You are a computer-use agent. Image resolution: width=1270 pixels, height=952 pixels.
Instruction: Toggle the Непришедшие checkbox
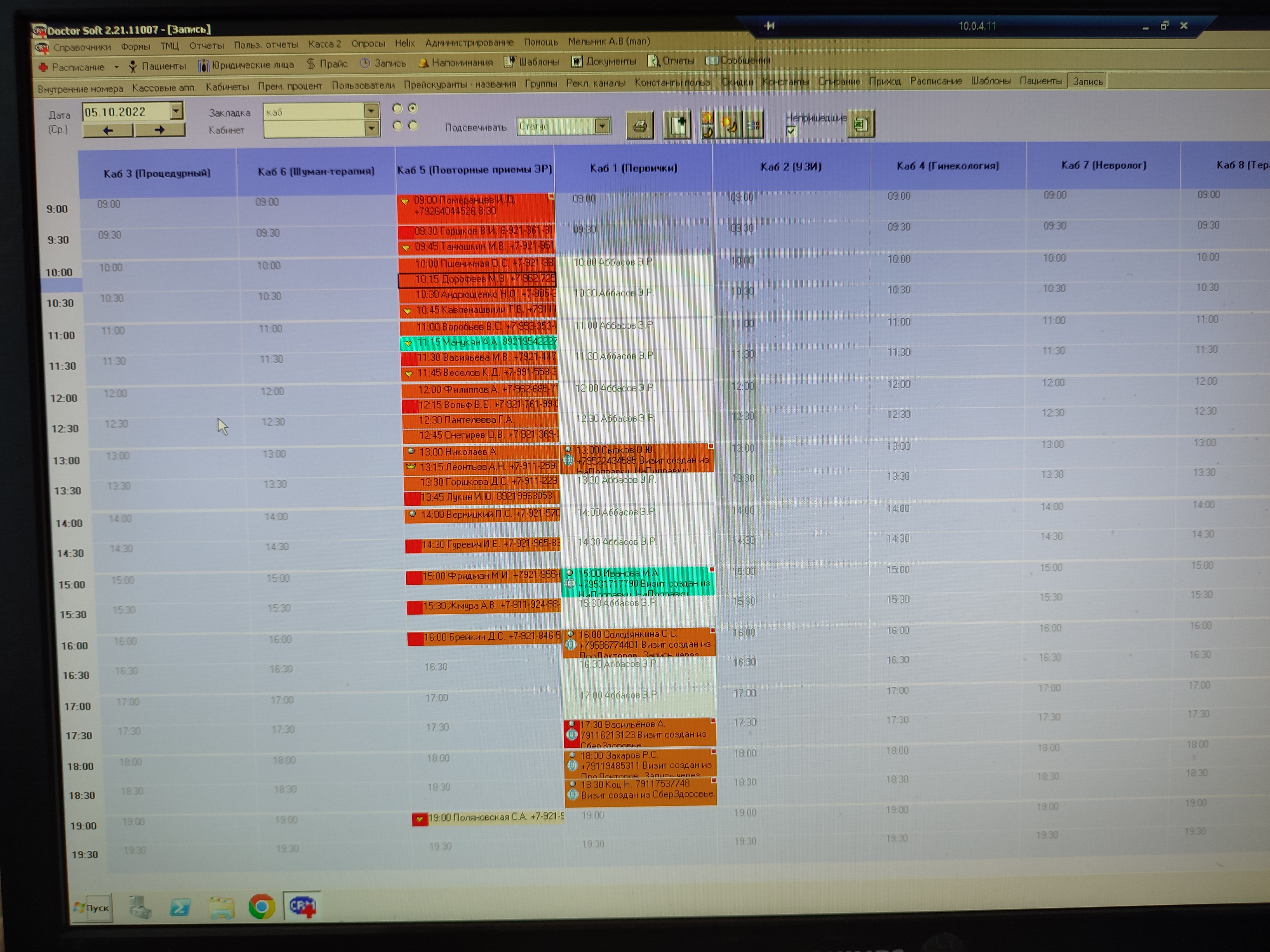[x=791, y=131]
